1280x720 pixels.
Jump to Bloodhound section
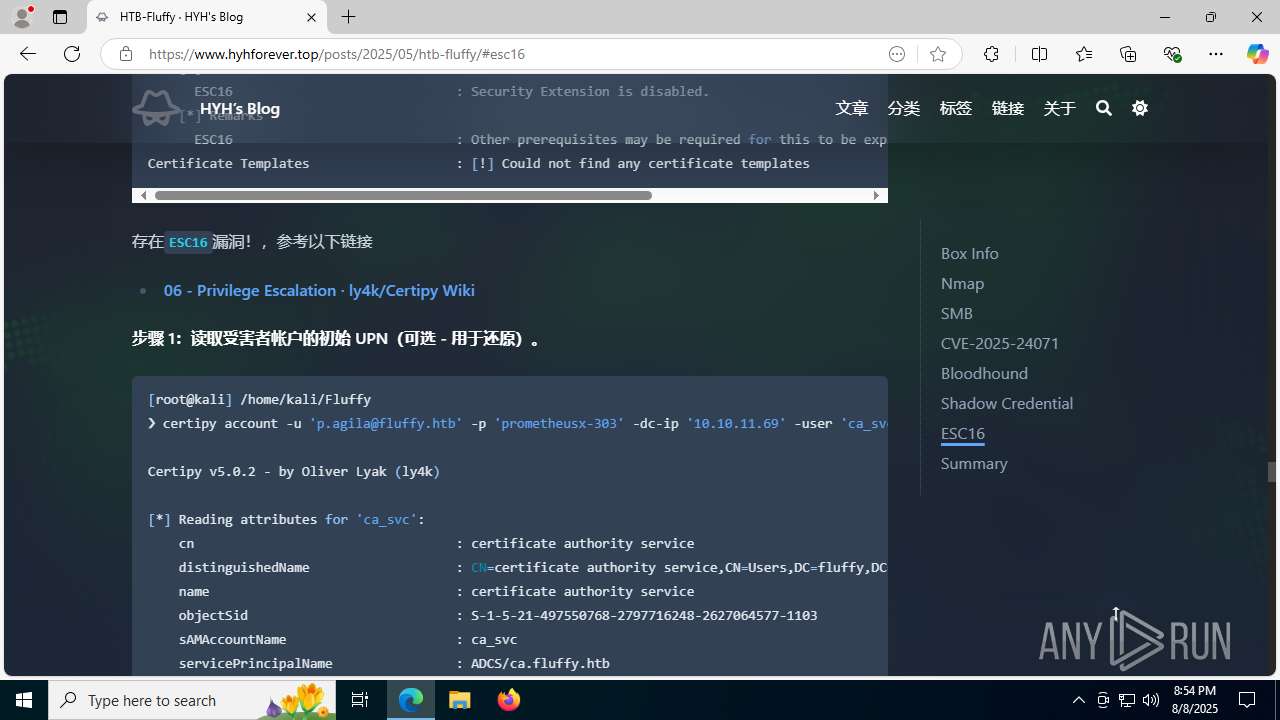click(x=984, y=373)
